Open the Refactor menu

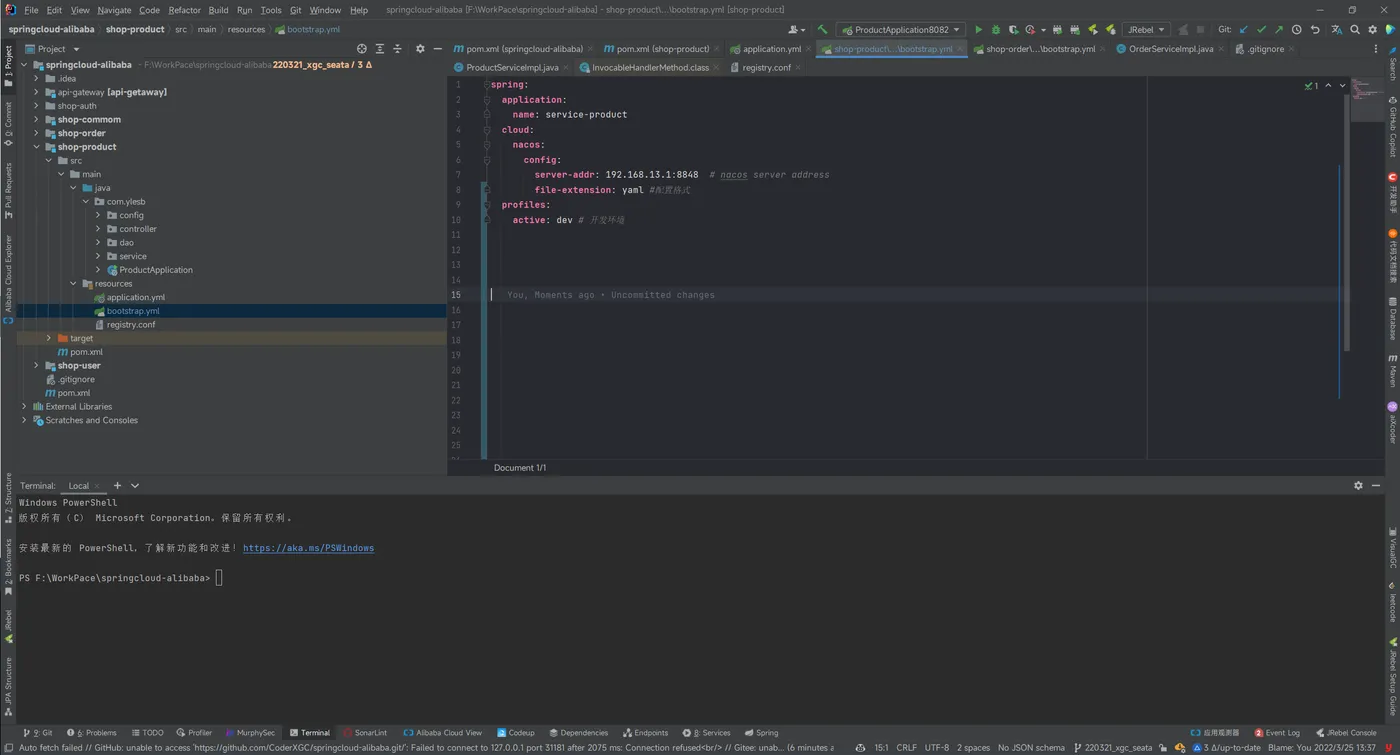184,10
